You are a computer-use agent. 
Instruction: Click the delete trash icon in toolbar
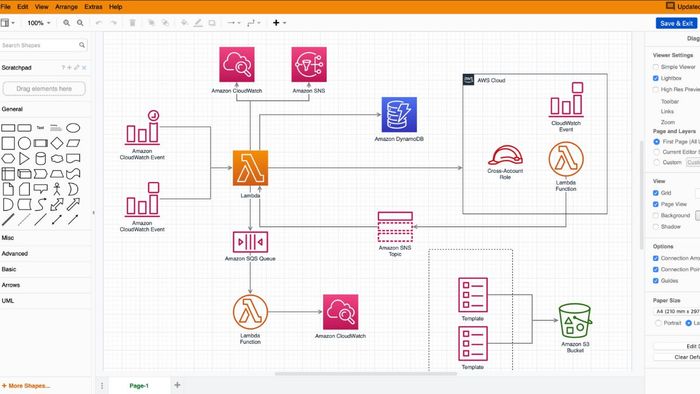point(133,23)
